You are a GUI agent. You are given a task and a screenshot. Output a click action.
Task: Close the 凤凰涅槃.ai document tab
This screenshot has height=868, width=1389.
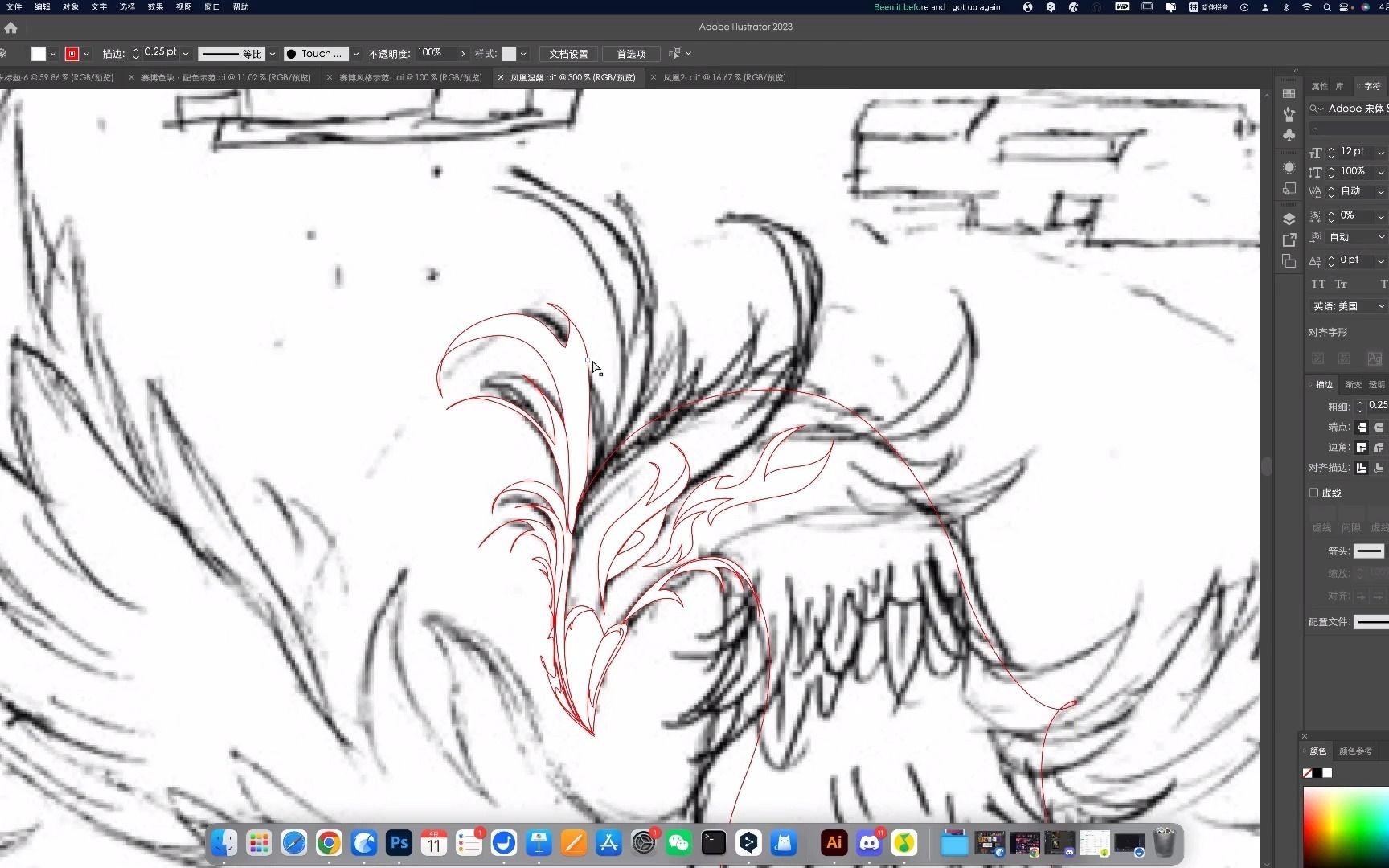click(501, 78)
